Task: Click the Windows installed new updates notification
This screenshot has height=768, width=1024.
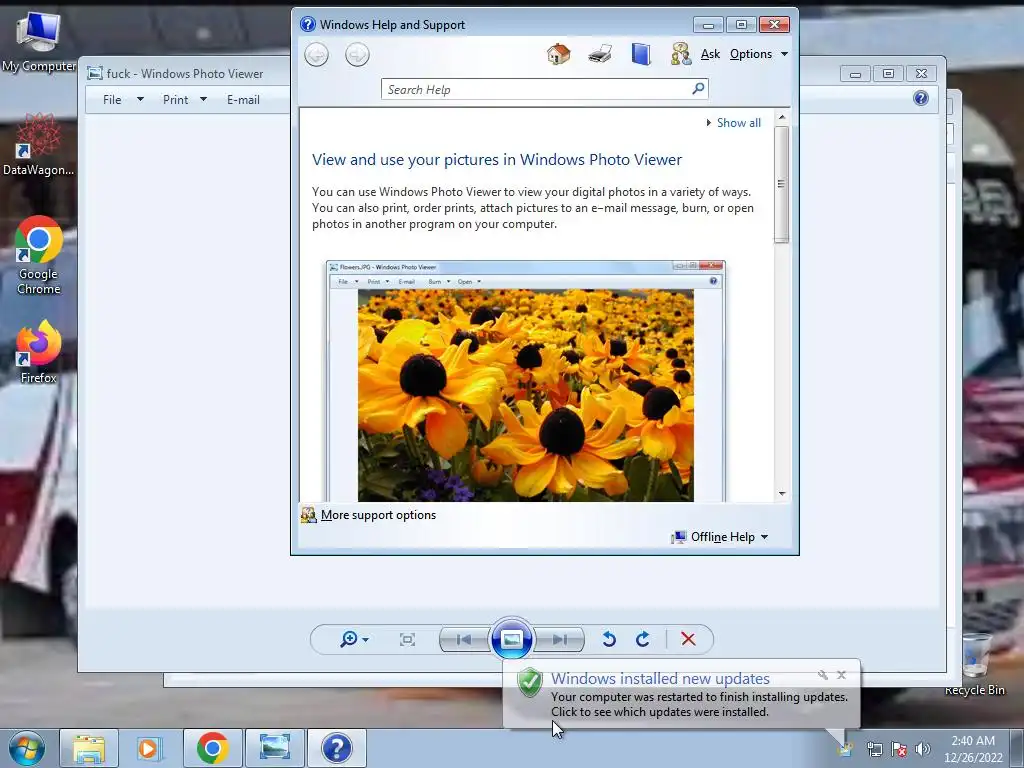Action: click(x=681, y=695)
